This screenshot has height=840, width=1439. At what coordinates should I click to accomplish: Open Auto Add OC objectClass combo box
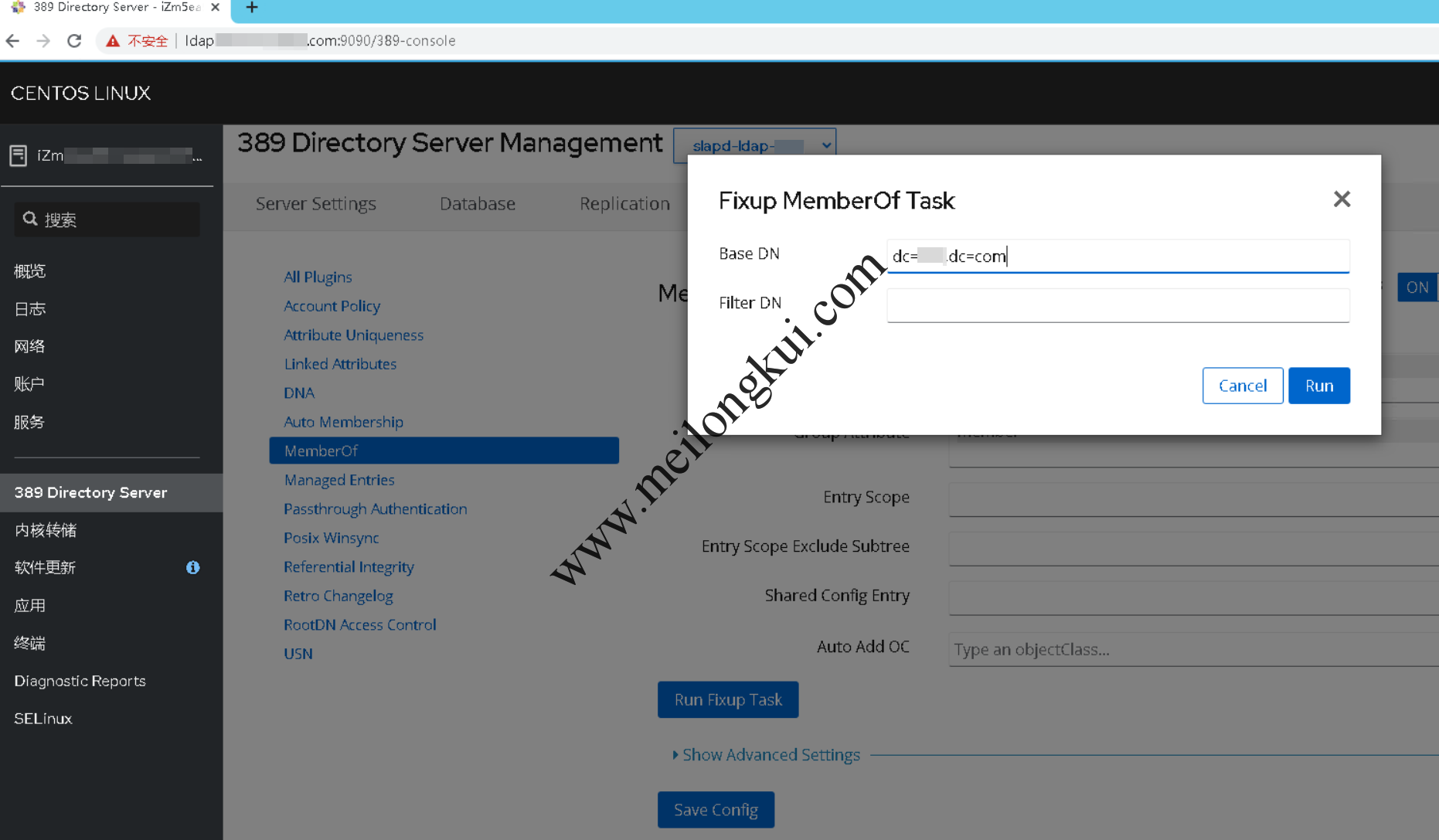pos(1193,649)
